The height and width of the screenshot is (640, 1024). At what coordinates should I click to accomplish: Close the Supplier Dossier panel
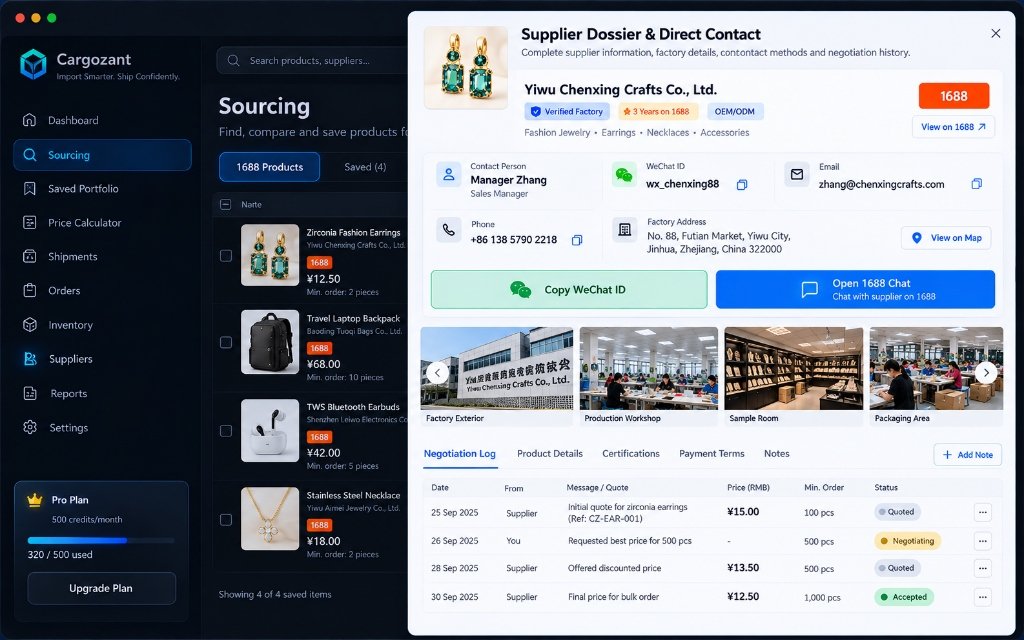pyautogui.click(x=995, y=33)
